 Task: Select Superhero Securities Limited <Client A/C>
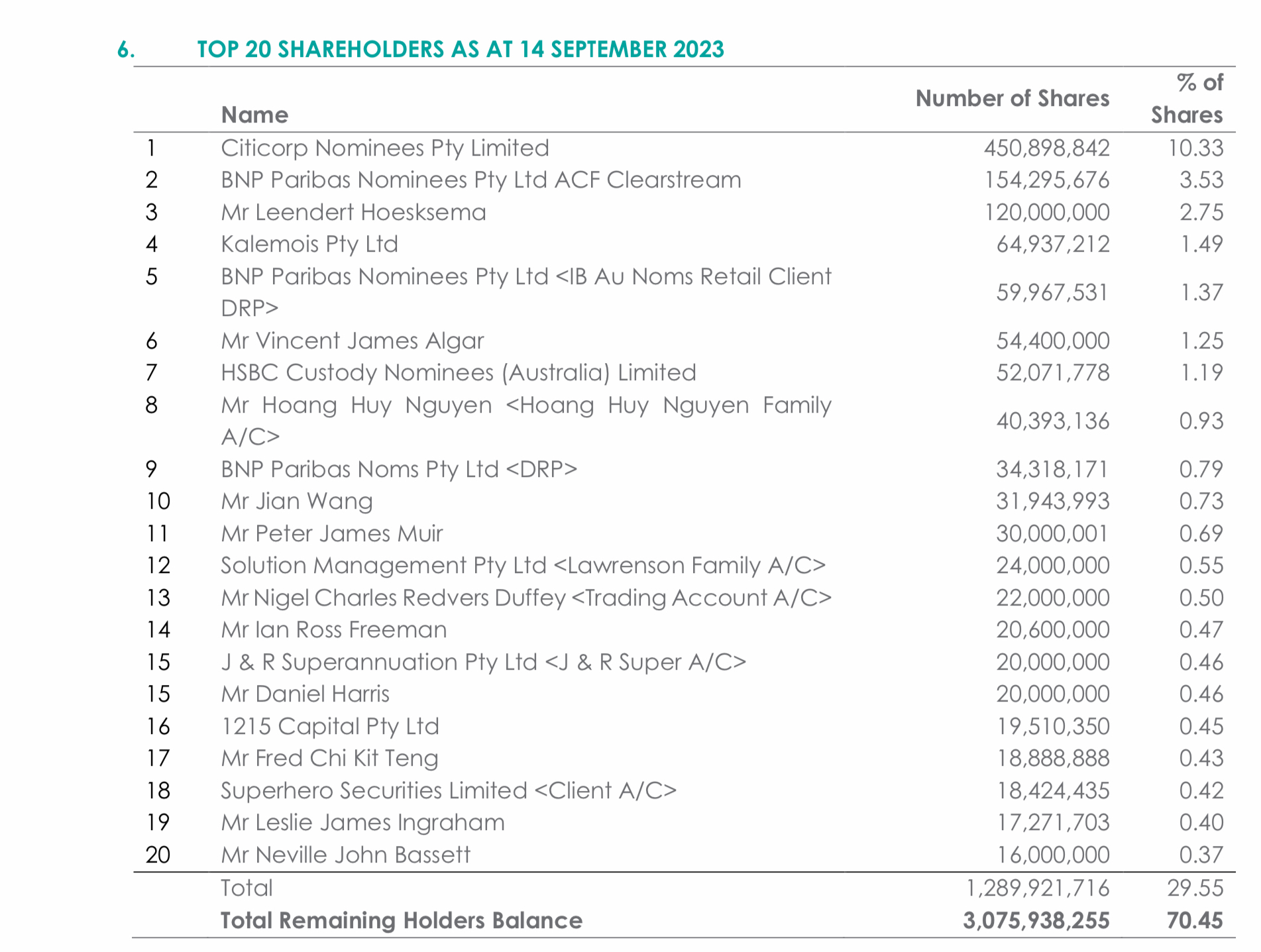click(x=449, y=790)
